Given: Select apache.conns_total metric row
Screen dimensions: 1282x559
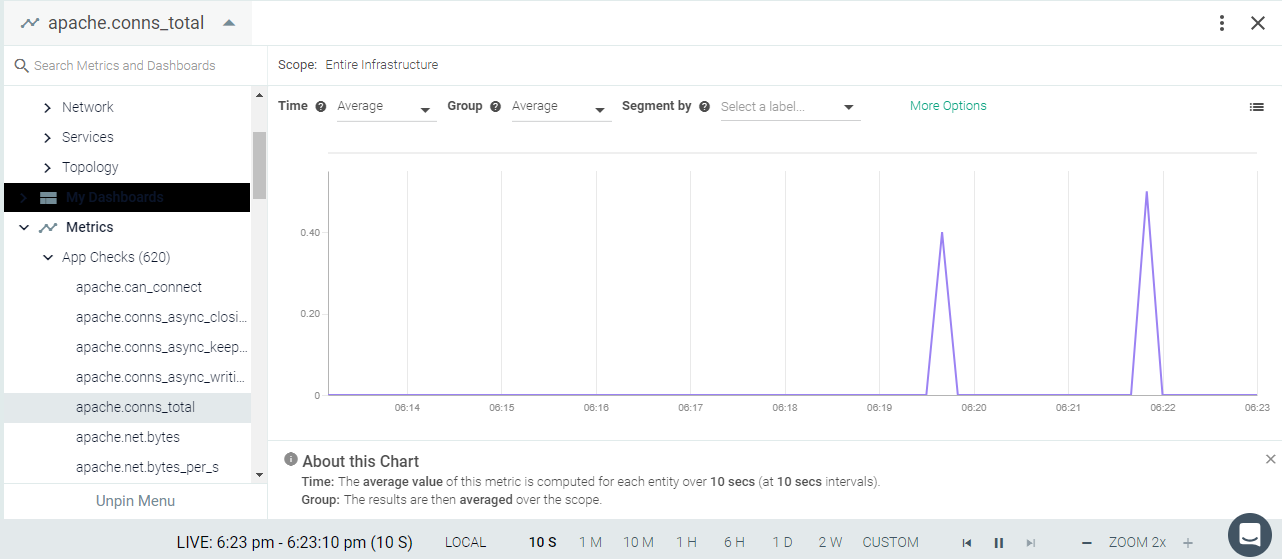Looking at the screenshot, I should tap(127, 407).
